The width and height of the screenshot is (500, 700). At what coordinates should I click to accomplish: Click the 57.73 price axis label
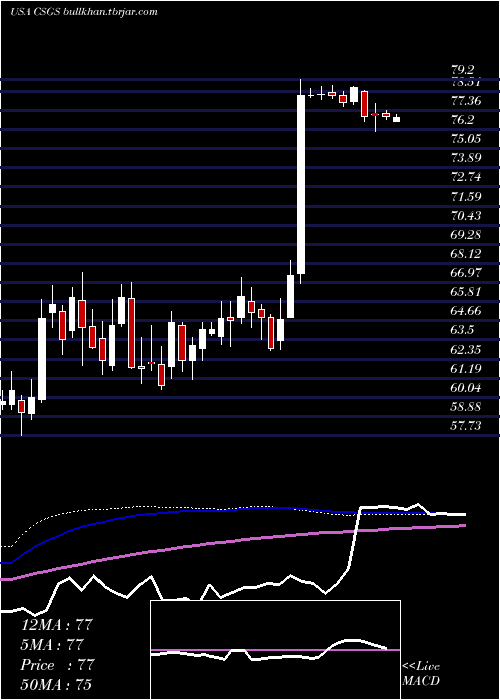466,426
